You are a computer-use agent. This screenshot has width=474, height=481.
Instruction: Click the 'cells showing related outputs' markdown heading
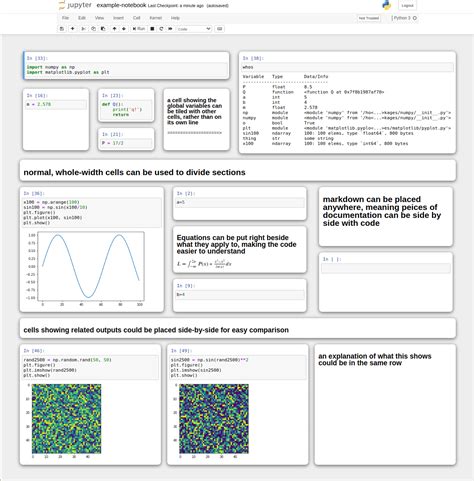(x=156, y=330)
